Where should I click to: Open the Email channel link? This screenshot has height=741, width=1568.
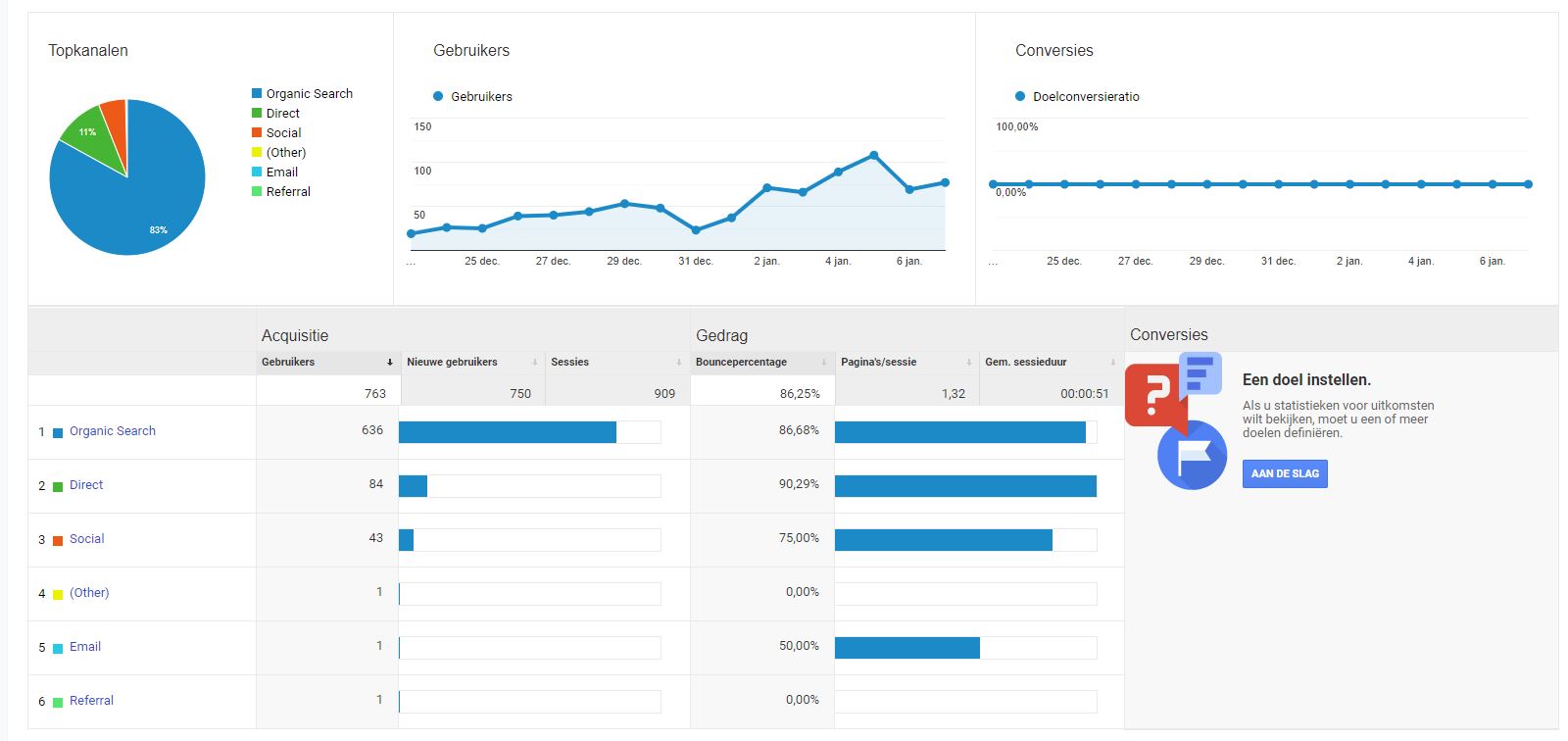[x=85, y=647]
